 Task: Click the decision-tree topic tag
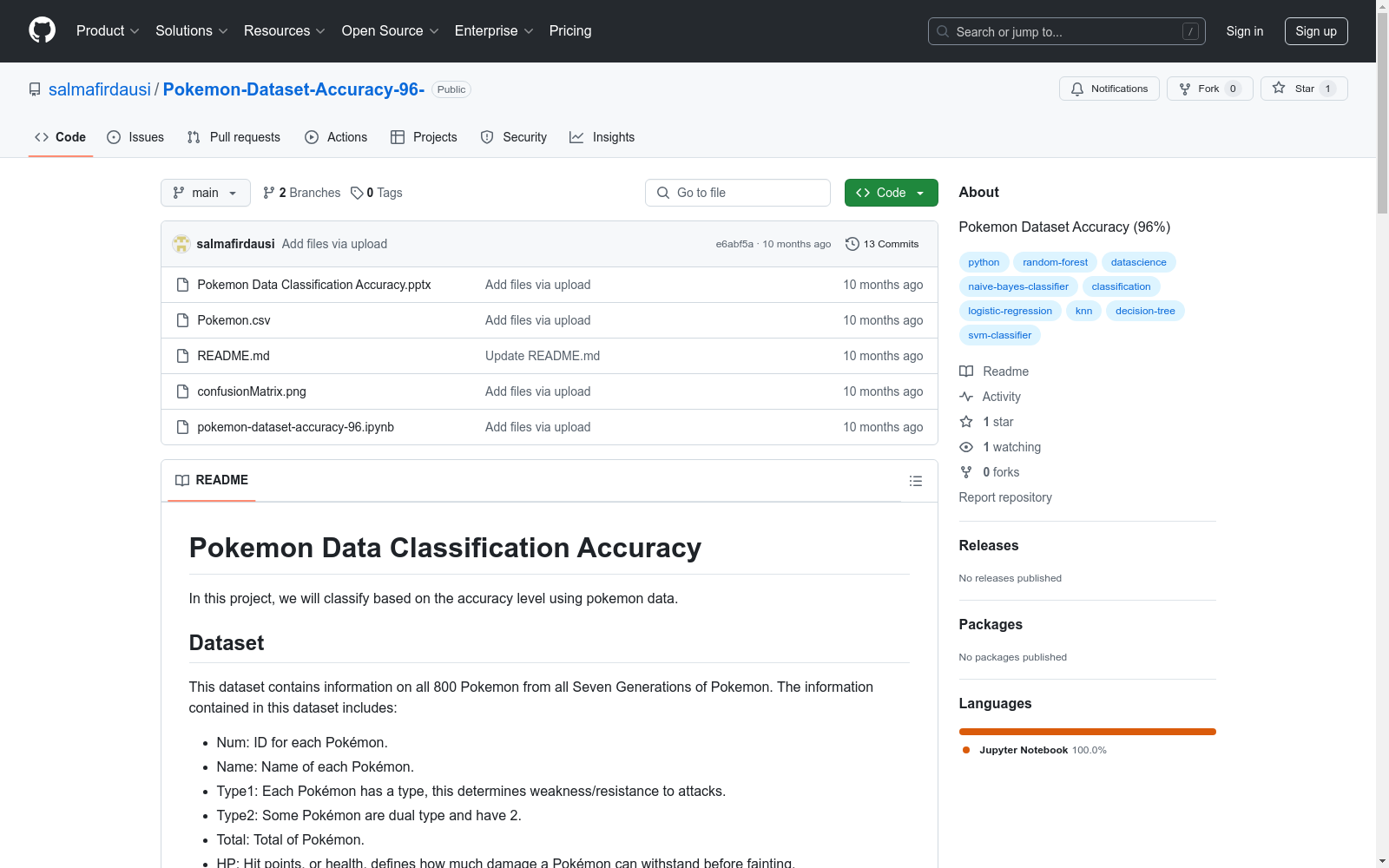coord(1145,311)
